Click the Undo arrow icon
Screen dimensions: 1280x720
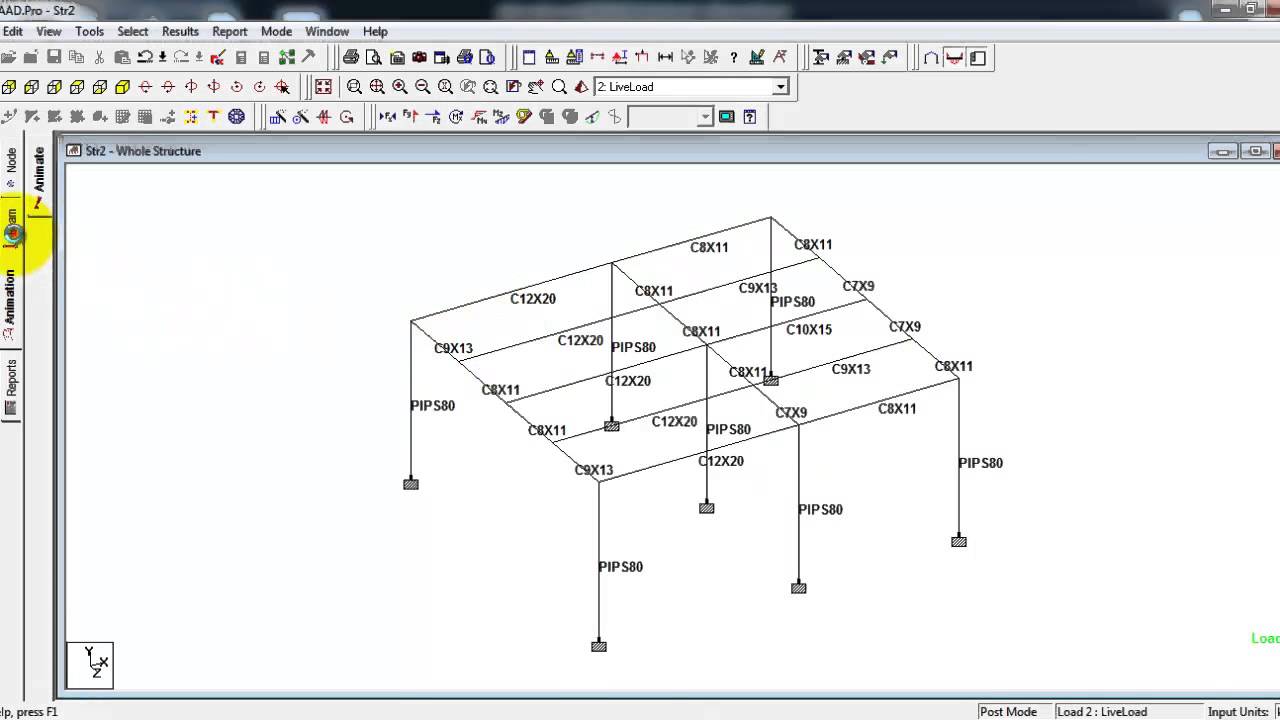tap(145, 57)
